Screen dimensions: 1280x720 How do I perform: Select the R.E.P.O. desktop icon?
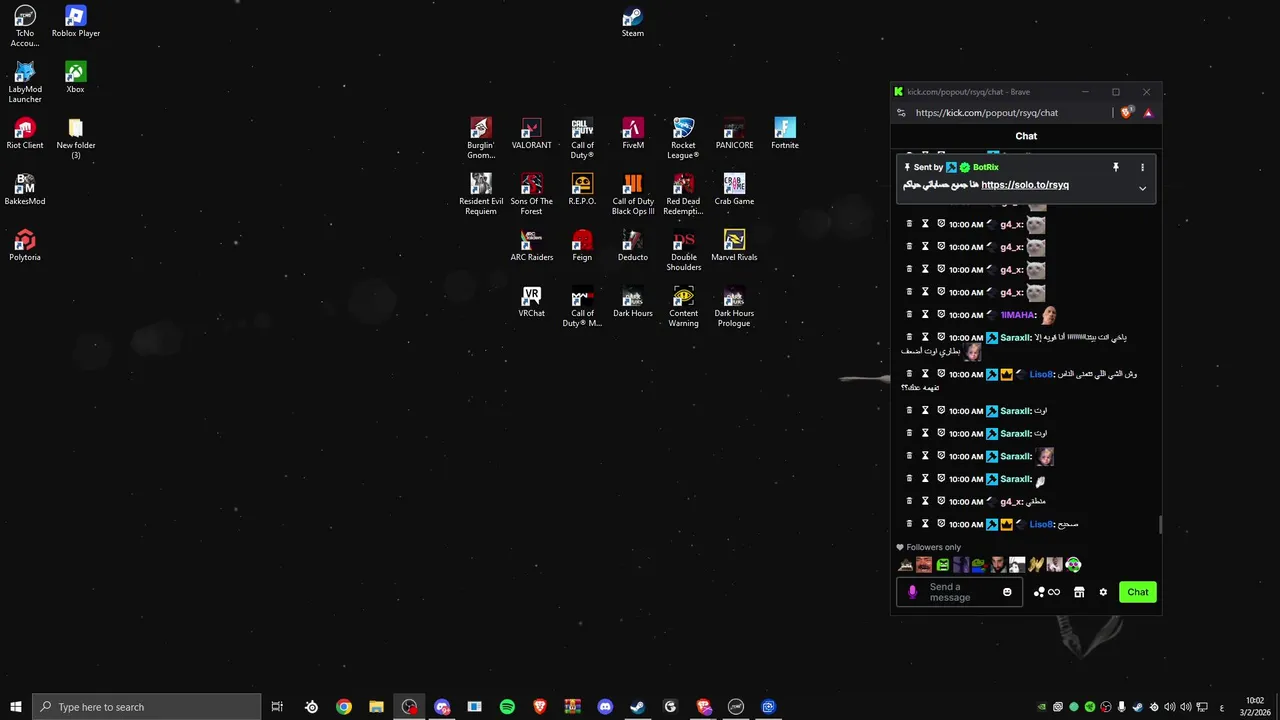coord(582,190)
